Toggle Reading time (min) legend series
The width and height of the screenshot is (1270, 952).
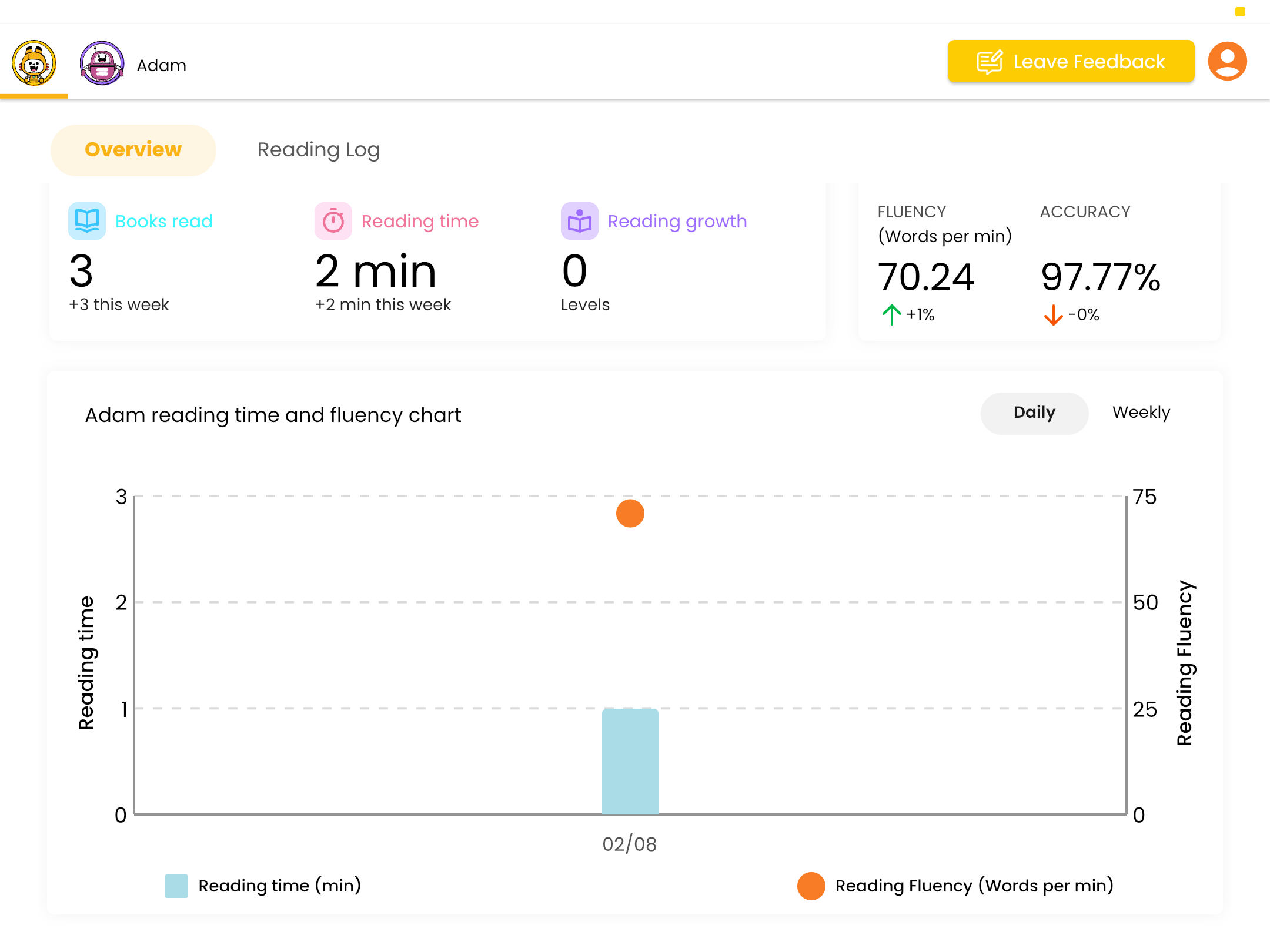[x=279, y=886]
